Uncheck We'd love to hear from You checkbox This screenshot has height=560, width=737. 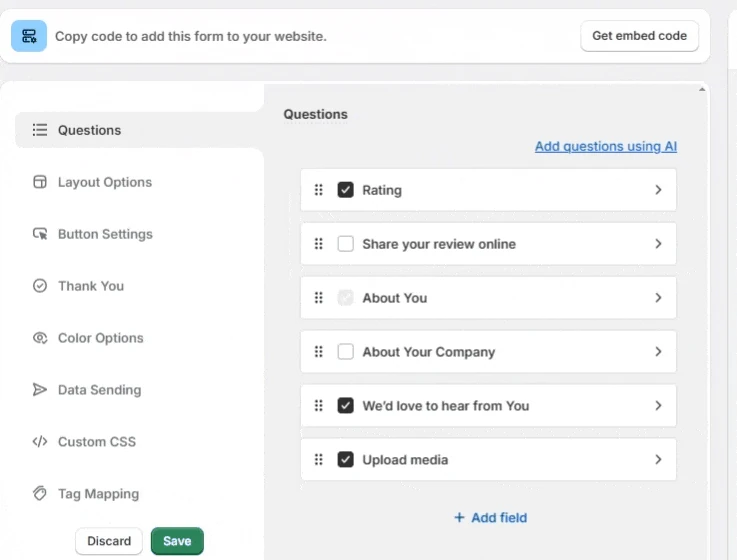click(x=345, y=405)
